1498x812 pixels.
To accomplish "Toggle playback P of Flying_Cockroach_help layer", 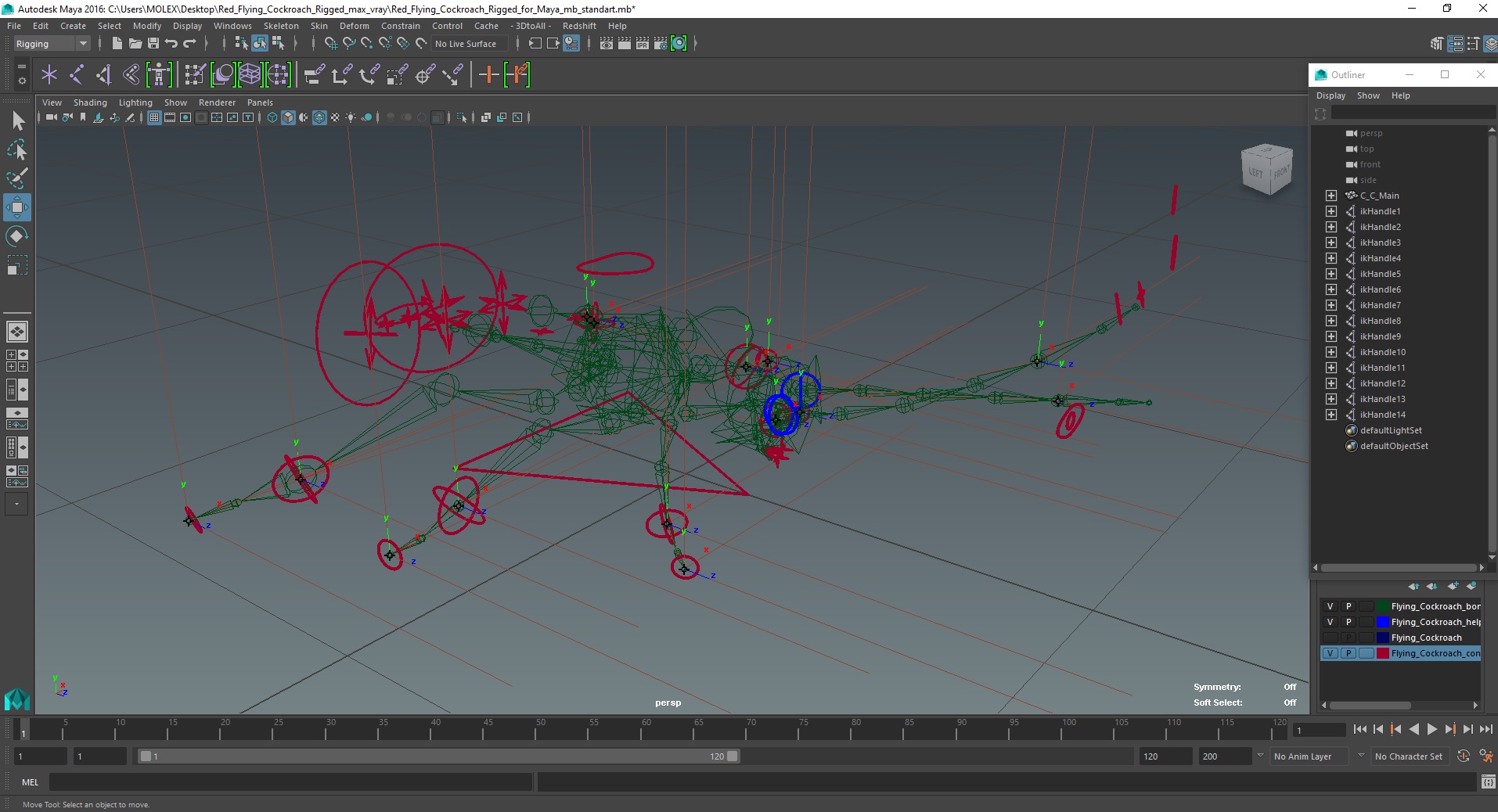I will tap(1348, 622).
